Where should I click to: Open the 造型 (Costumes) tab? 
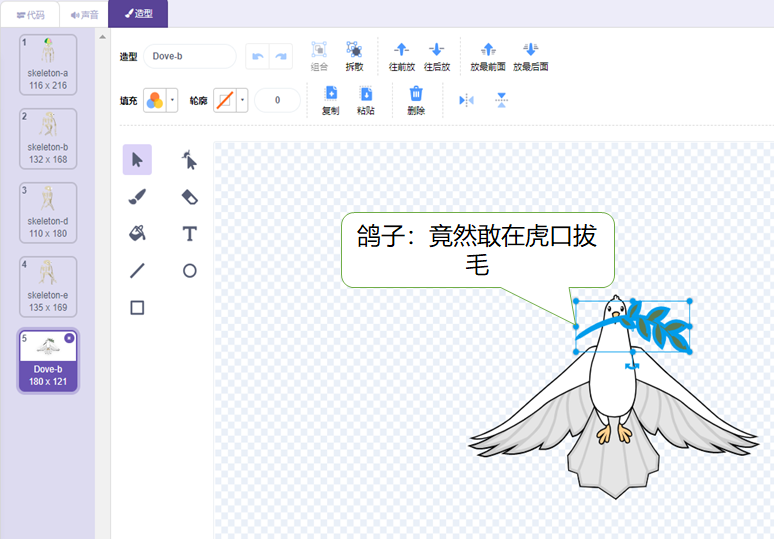coord(138,14)
